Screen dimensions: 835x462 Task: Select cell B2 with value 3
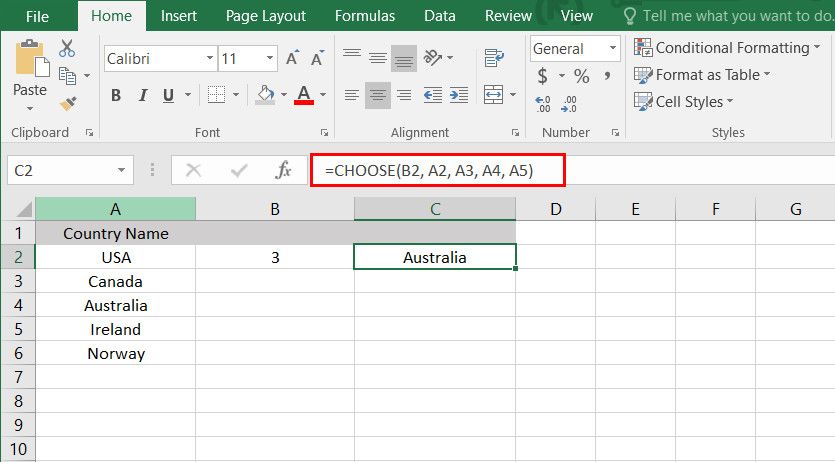275,257
